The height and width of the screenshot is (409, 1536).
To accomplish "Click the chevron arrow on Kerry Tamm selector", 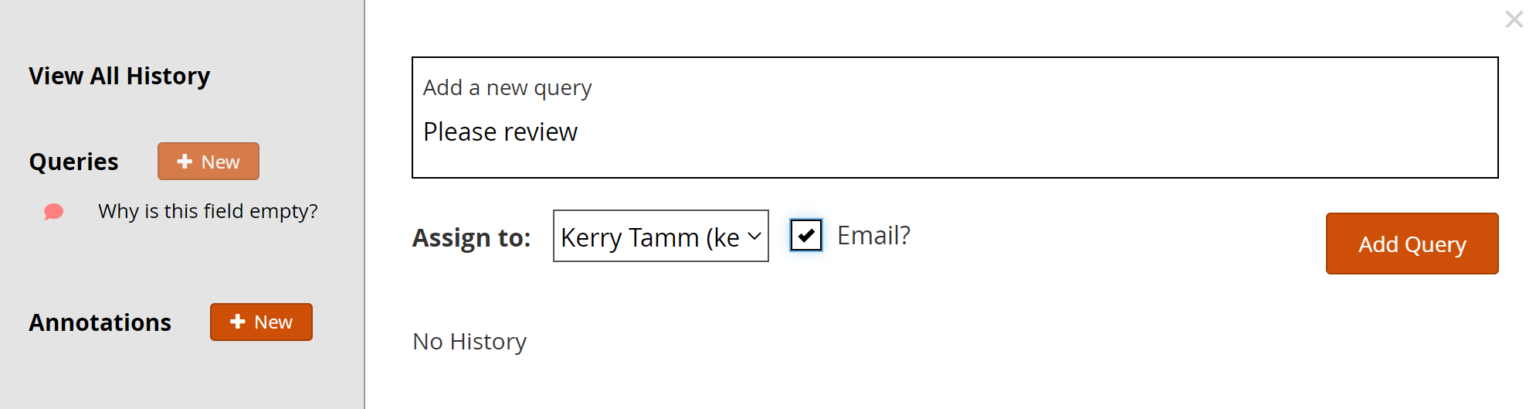I will coord(754,237).
